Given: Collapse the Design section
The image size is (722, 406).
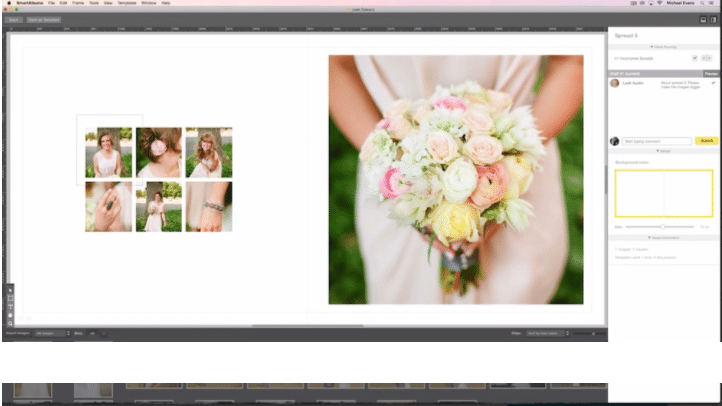Looking at the screenshot, I should pos(663,151).
